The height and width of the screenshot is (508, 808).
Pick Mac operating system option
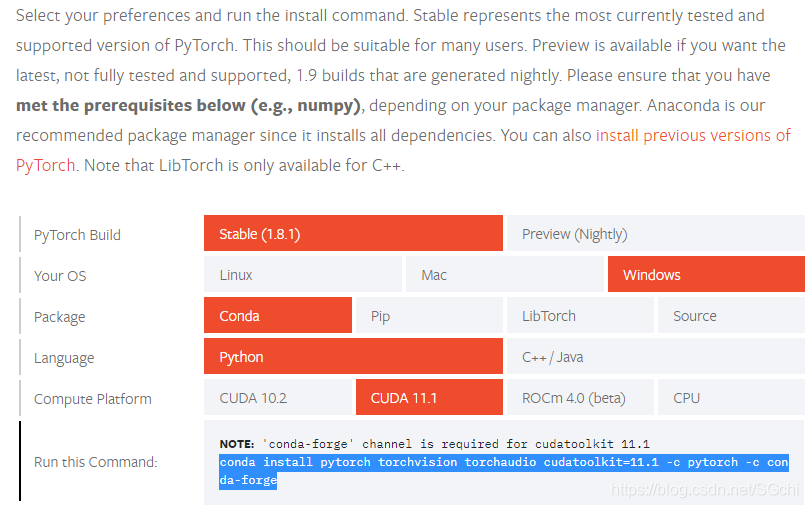tap(505, 275)
